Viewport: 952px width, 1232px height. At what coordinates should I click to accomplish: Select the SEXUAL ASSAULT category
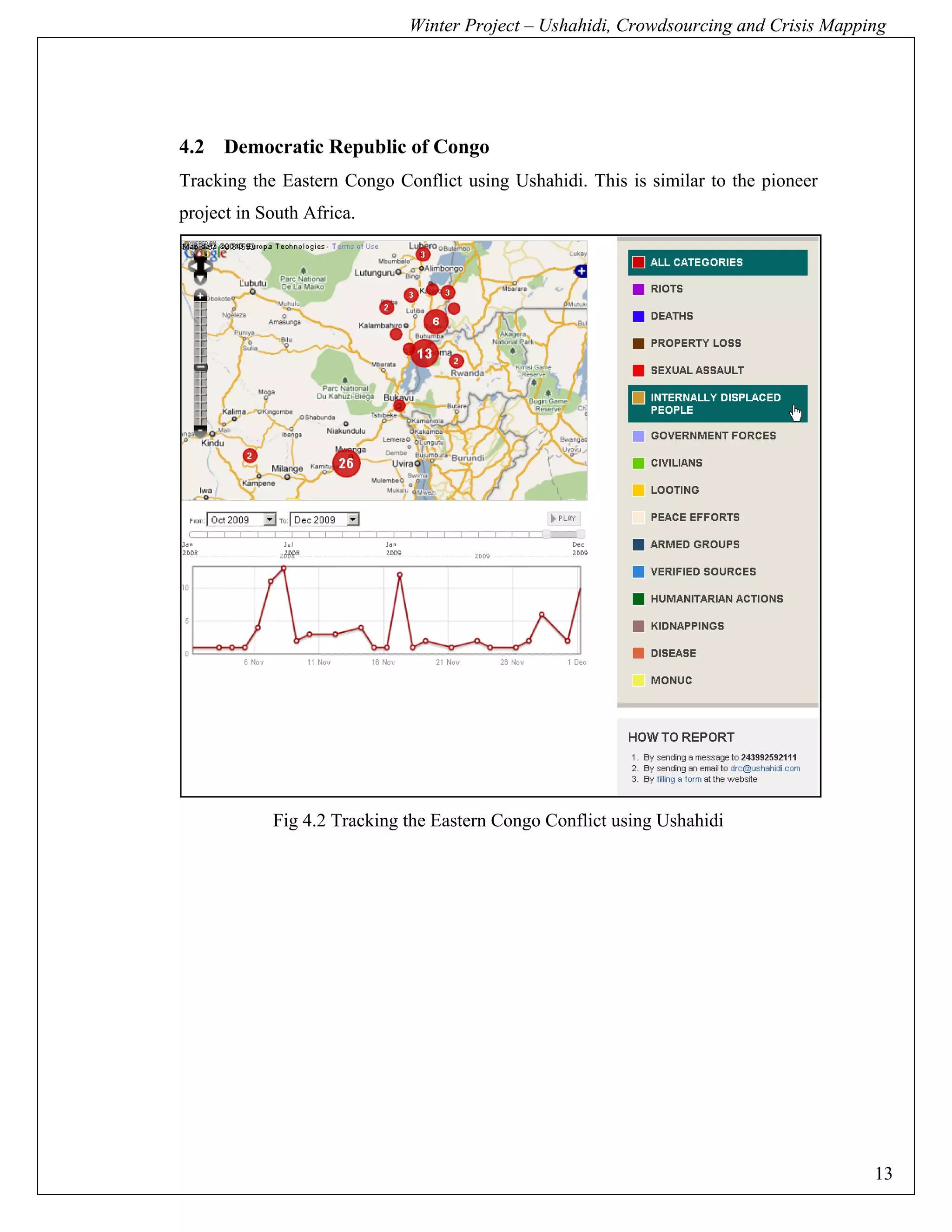tap(717, 370)
